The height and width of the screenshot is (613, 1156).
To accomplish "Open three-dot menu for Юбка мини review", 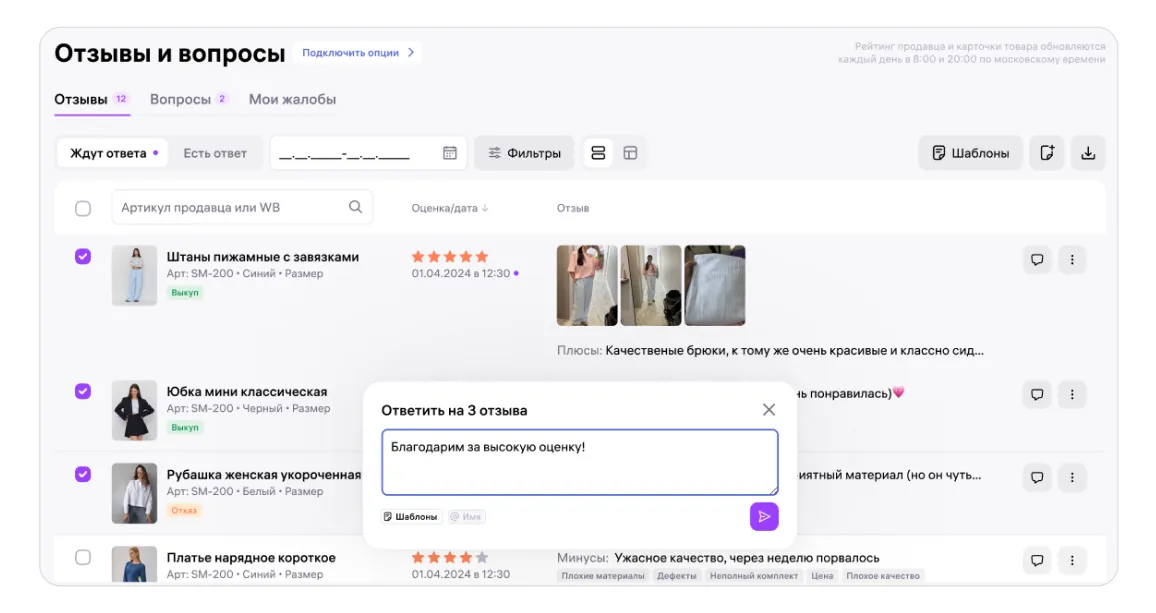I will click(x=1072, y=394).
